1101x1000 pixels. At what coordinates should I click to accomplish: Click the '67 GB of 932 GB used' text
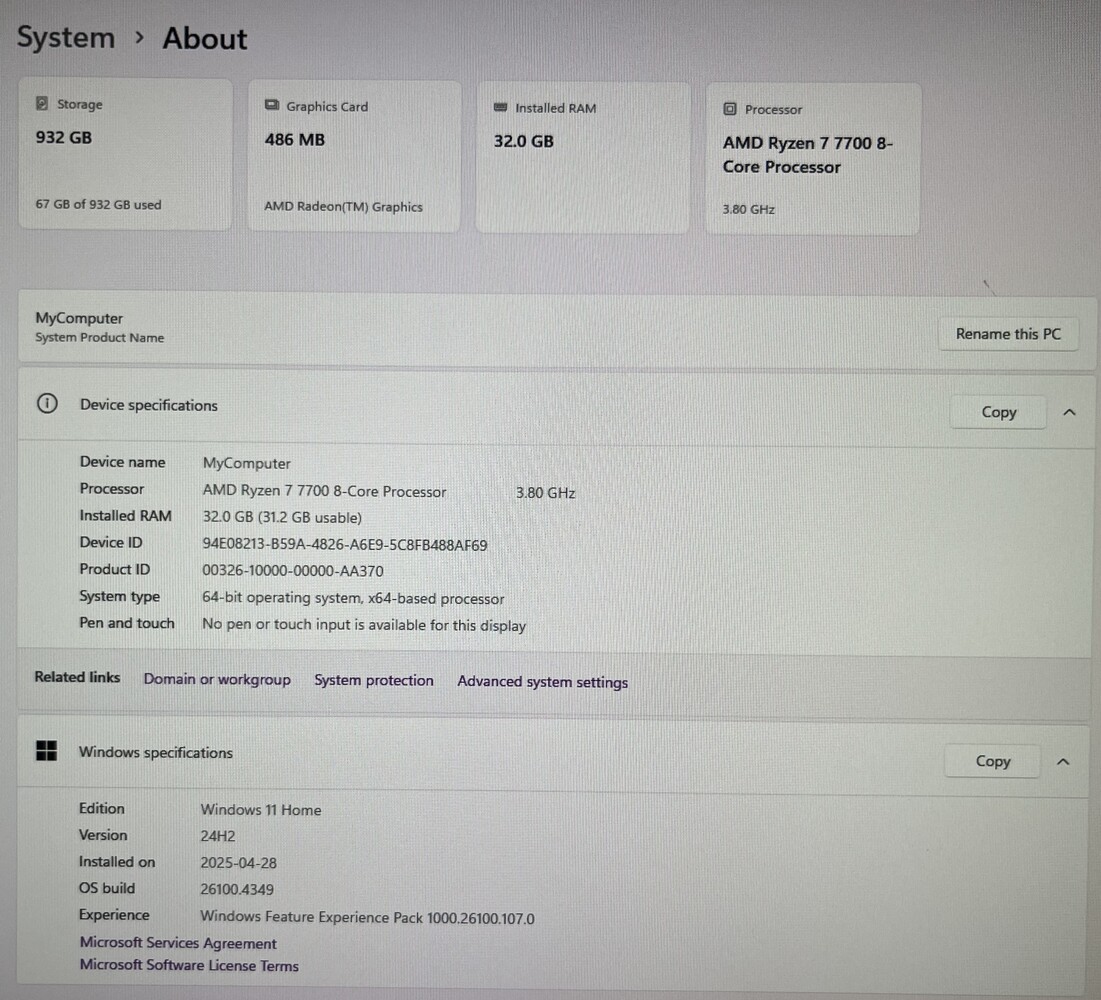pyautogui.click(x=98, y=204)
